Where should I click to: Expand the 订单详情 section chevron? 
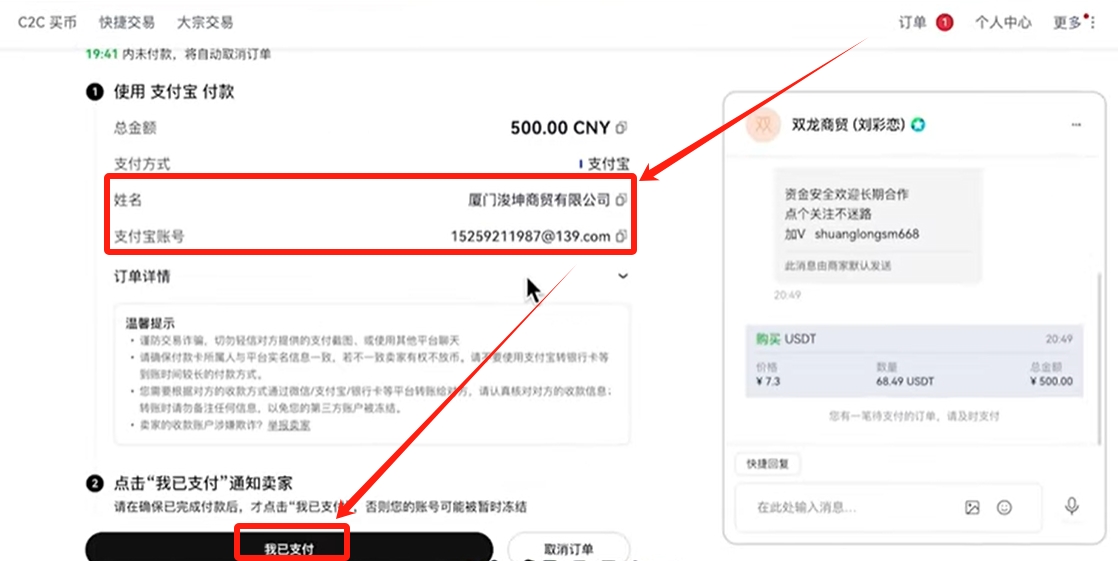pos(623,276)
